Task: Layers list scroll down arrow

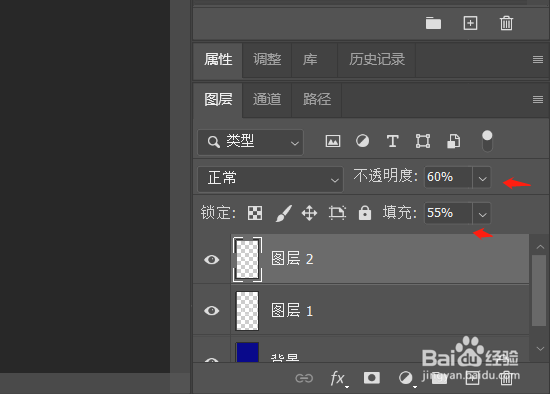Action: 540,349
